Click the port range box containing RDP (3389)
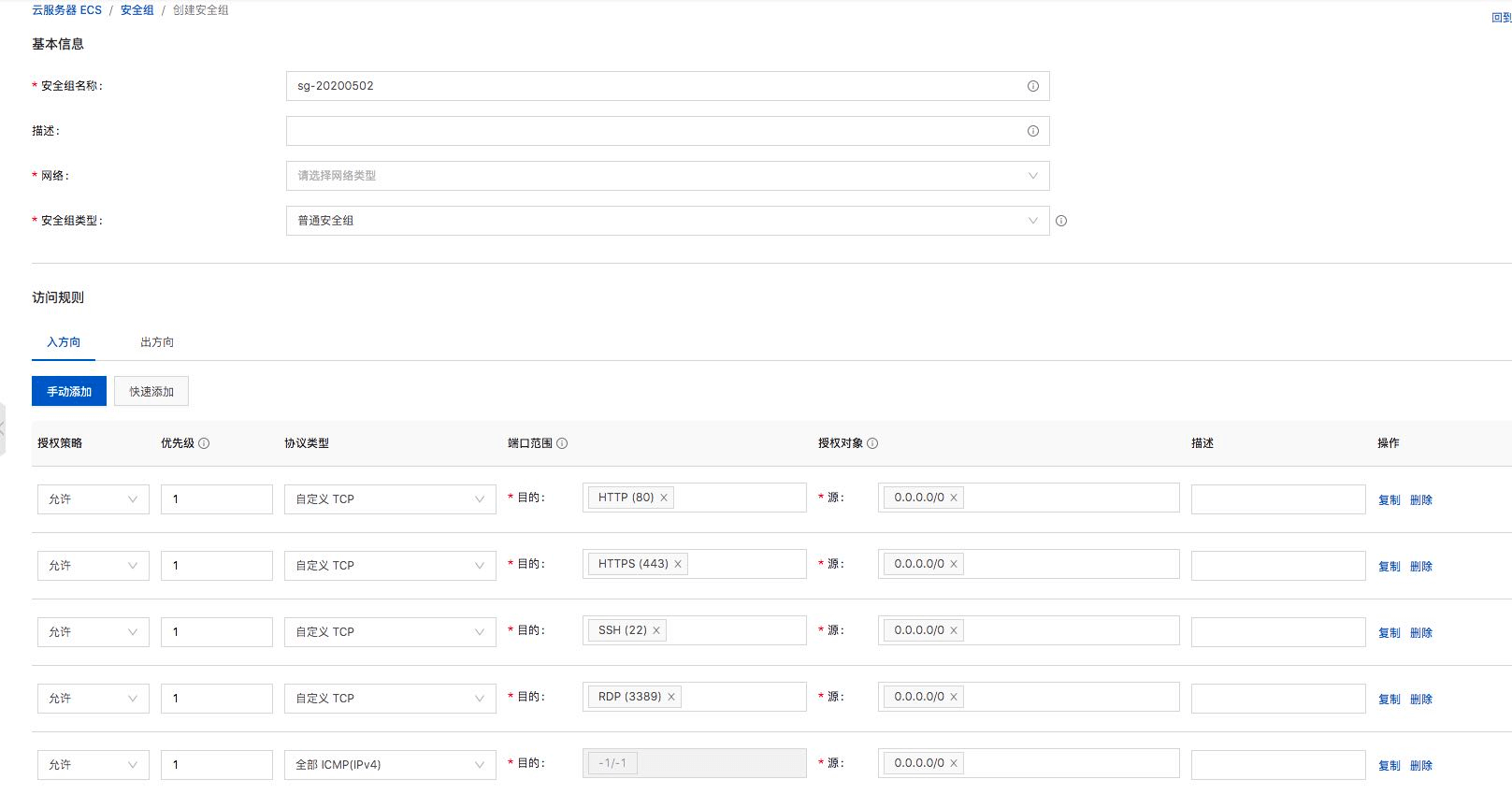1512x794 pixels. tap(695, 697)
